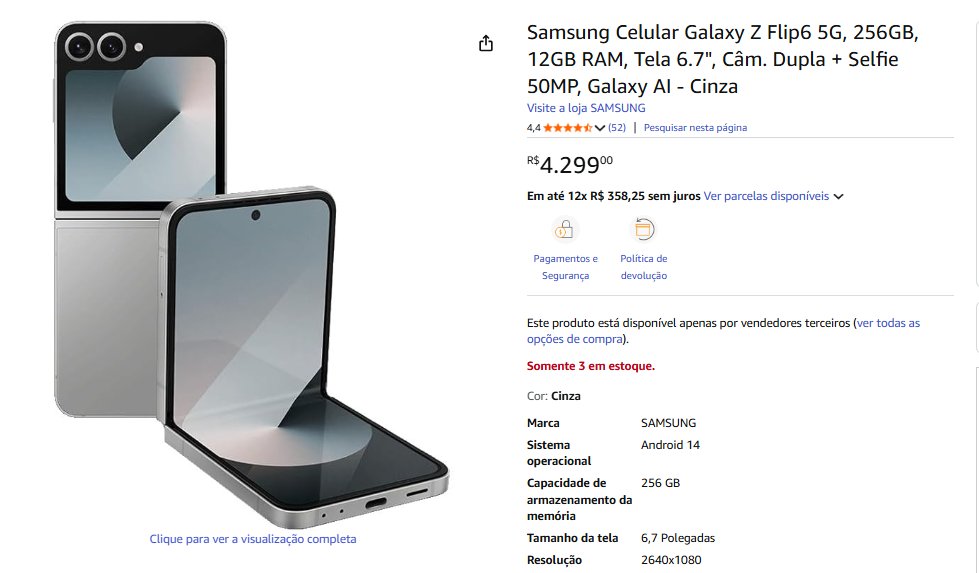The height and width of the screenshot is (573, 979).
Task: Open the Pagamentos e Segurança lock icon
Action: 564,230
